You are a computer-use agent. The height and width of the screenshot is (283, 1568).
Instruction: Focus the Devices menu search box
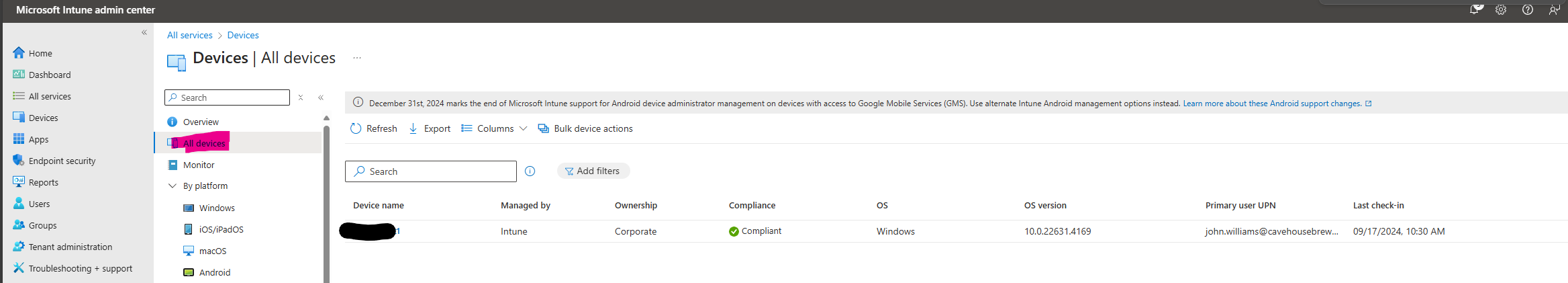tap(227, 97)
